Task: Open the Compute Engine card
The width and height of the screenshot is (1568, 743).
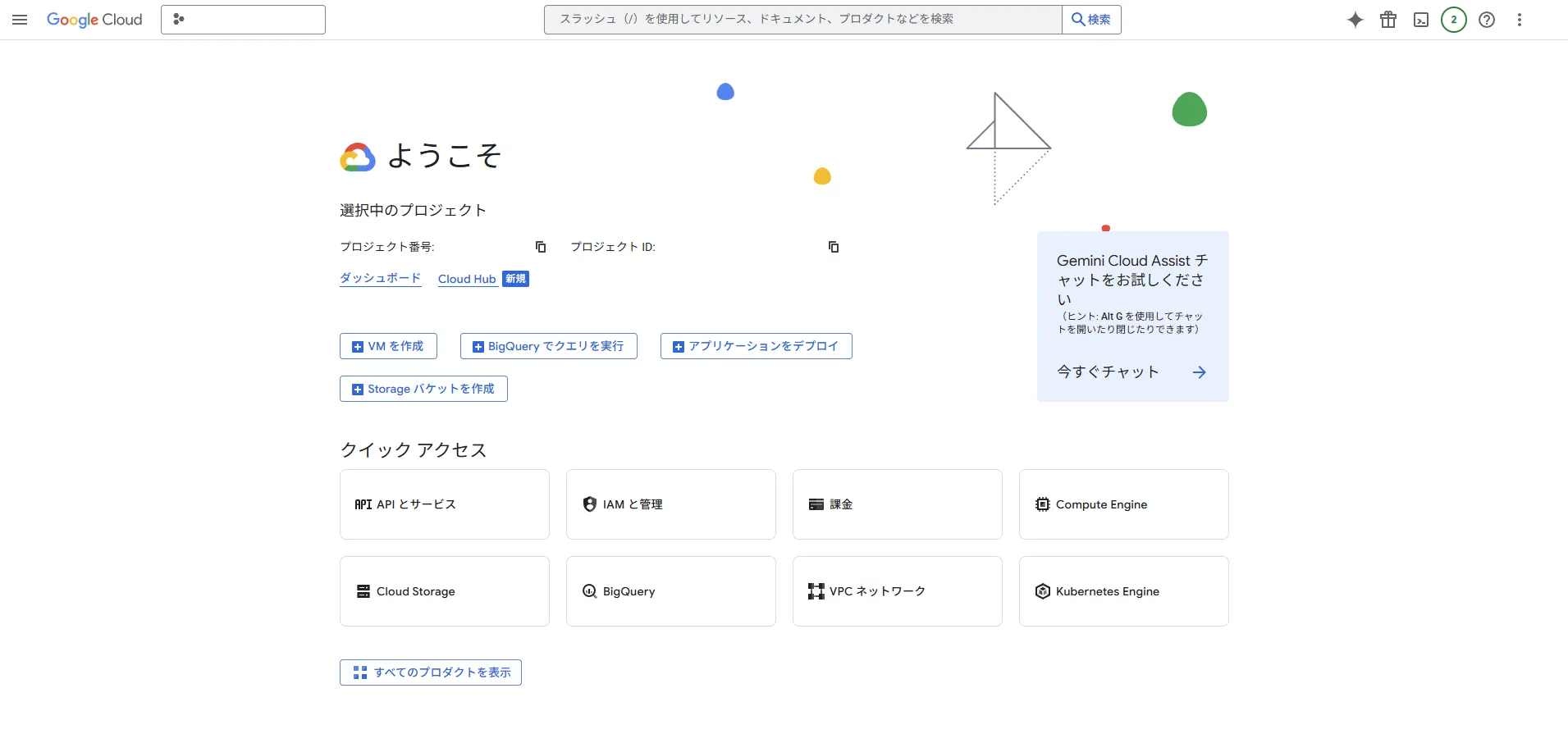Action: coord(1124,504)
